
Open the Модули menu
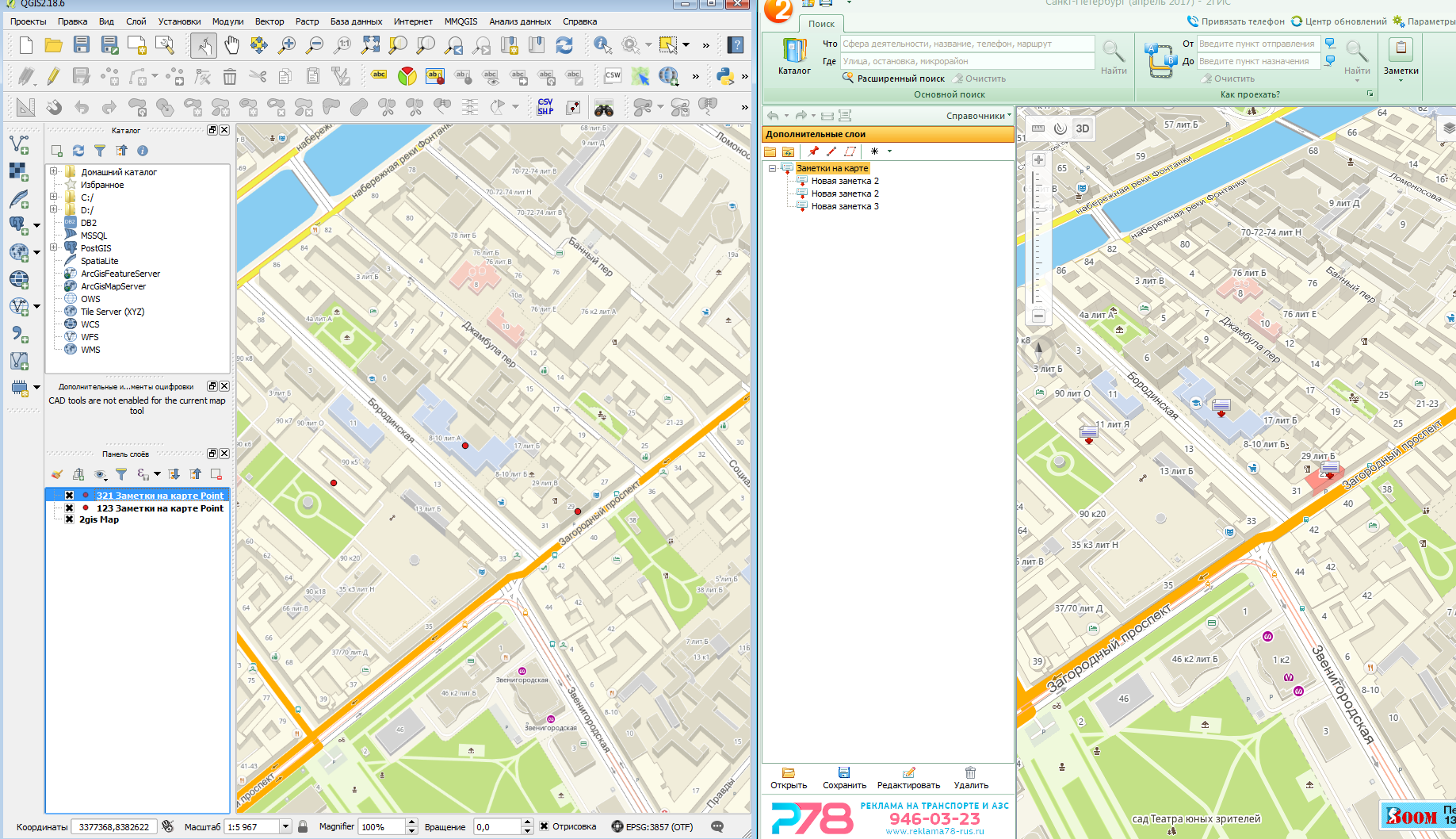[x=227, y=21]
